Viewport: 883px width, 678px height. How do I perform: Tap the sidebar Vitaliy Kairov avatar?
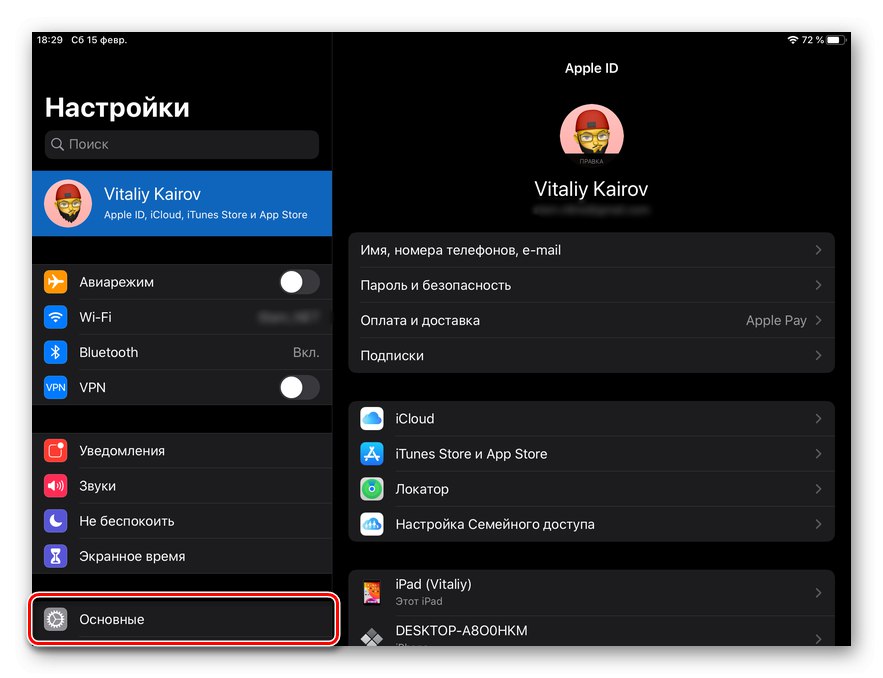click(68, 203)
